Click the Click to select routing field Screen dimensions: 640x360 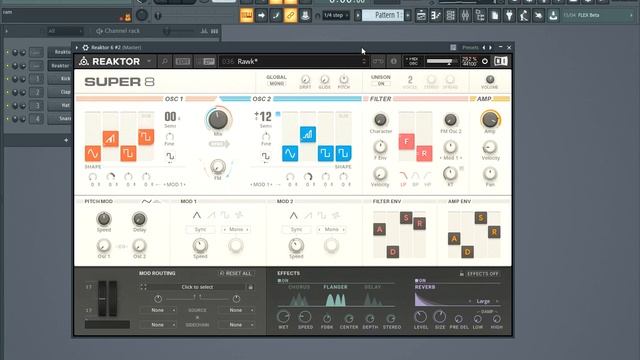point(197,287)
